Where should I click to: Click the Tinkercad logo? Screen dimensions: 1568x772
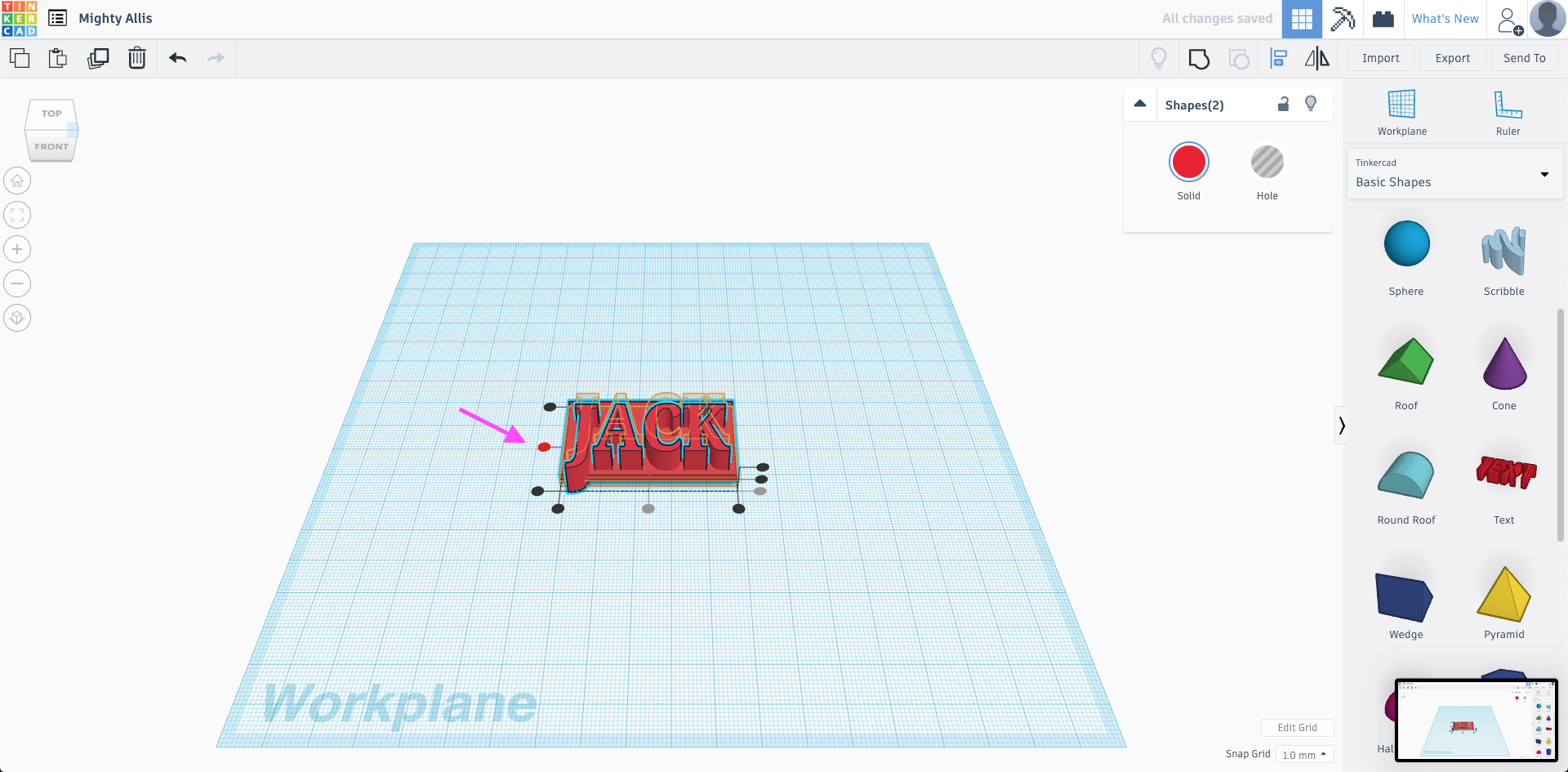(19, 19)
